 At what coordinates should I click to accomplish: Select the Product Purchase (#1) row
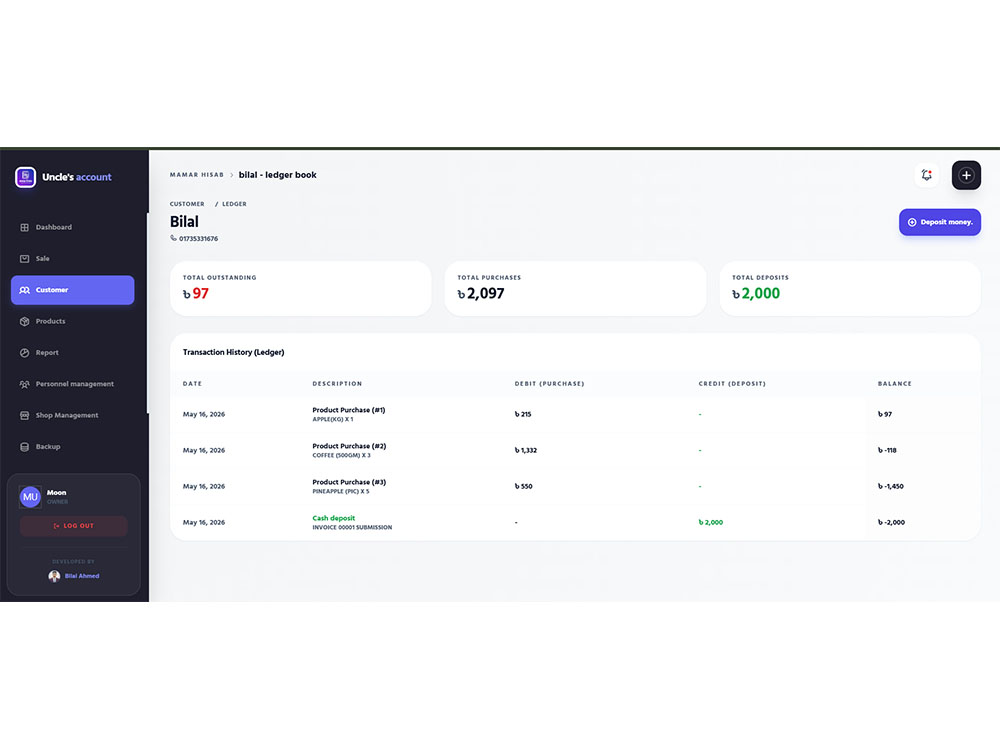click(x=575, y=415)
